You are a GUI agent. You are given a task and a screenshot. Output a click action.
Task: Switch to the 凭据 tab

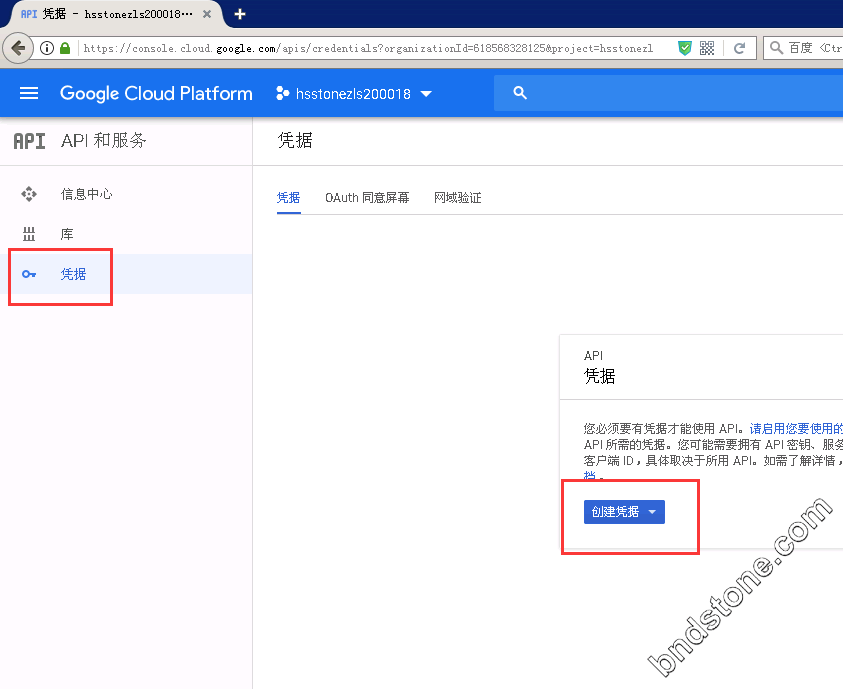click(288, 198)
